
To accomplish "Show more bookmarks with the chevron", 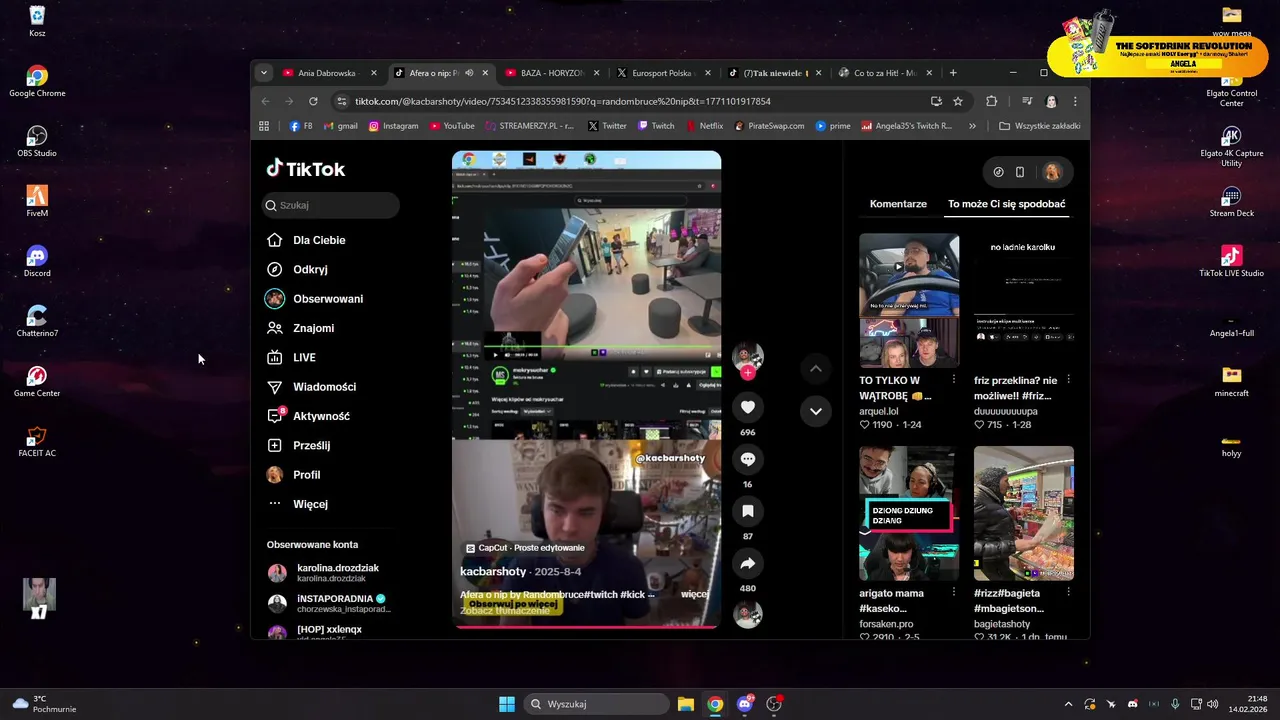I will pos(972,126).
